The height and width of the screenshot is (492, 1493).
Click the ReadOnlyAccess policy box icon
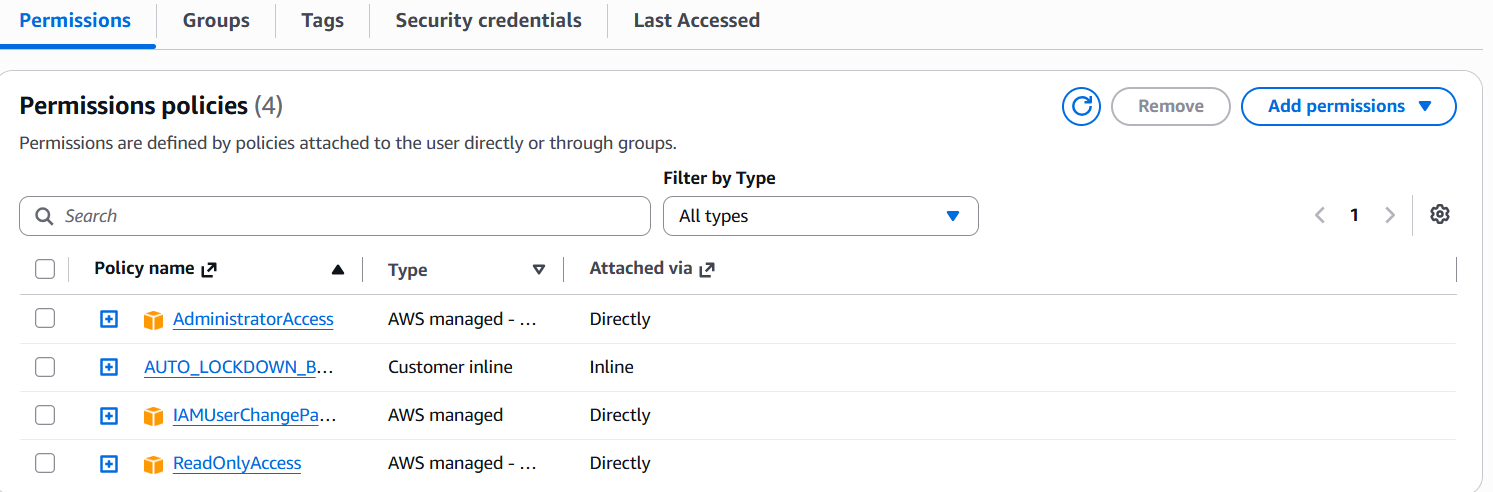tap(153, 464)
